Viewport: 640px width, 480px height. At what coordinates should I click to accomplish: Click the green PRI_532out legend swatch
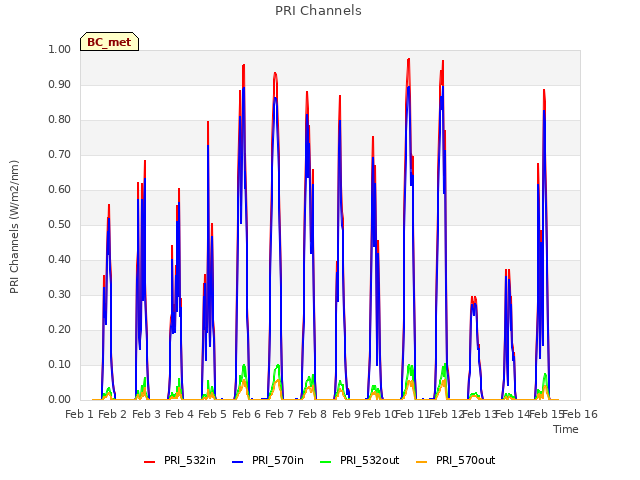(x=326, y=462)
